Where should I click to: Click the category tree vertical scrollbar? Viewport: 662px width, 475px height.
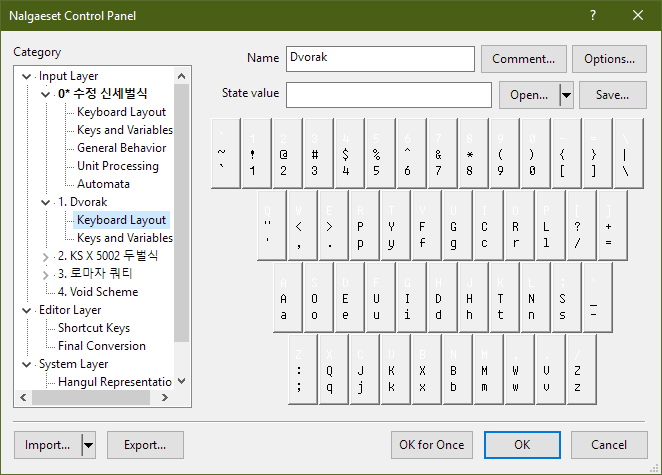point(182,200)
